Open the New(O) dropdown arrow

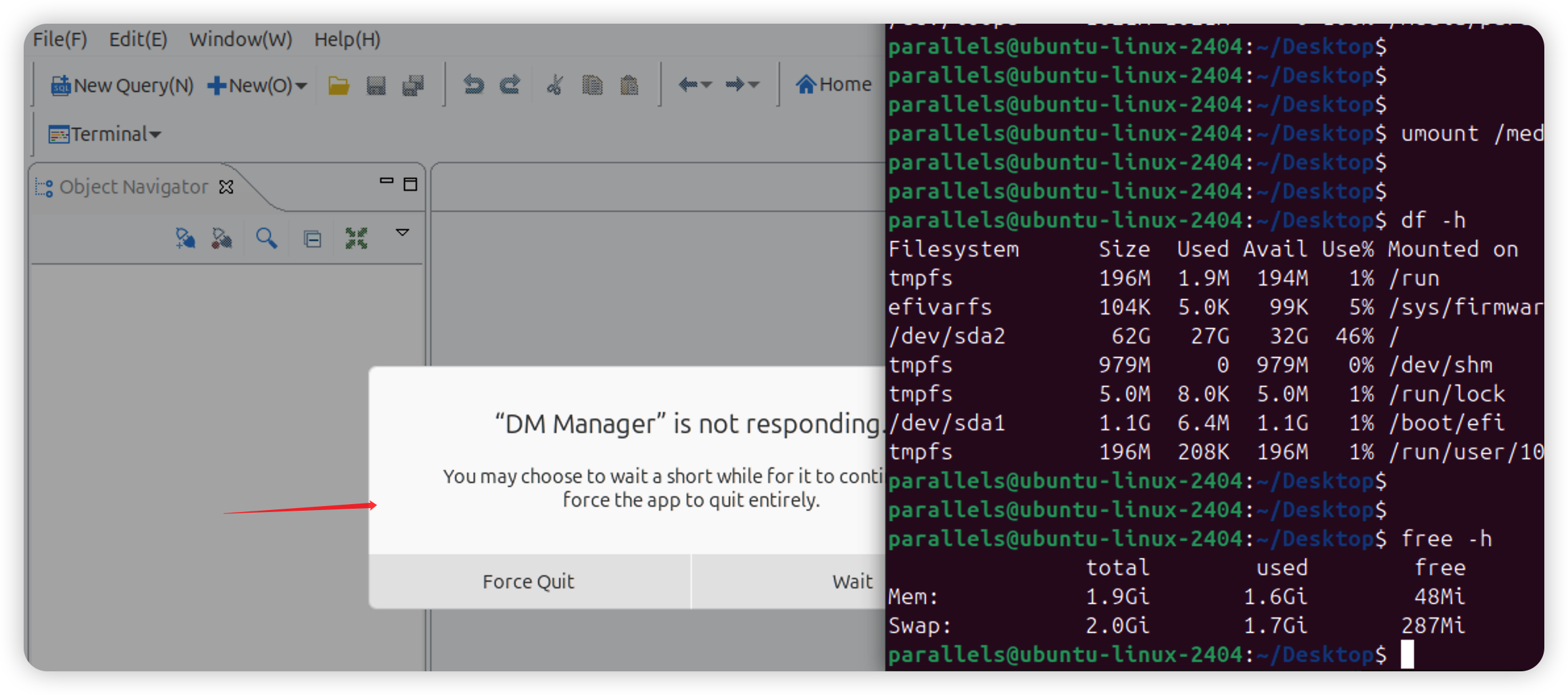pos(302,86)
